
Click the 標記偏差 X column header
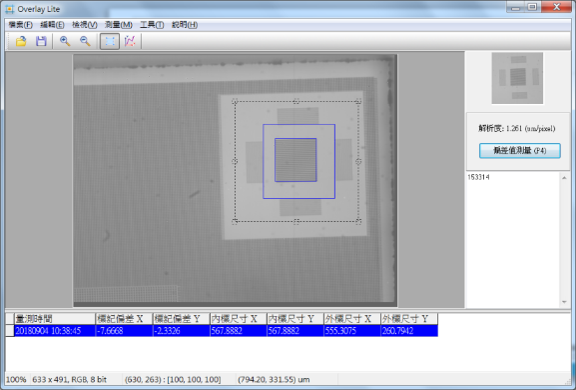tap(124, 319)
